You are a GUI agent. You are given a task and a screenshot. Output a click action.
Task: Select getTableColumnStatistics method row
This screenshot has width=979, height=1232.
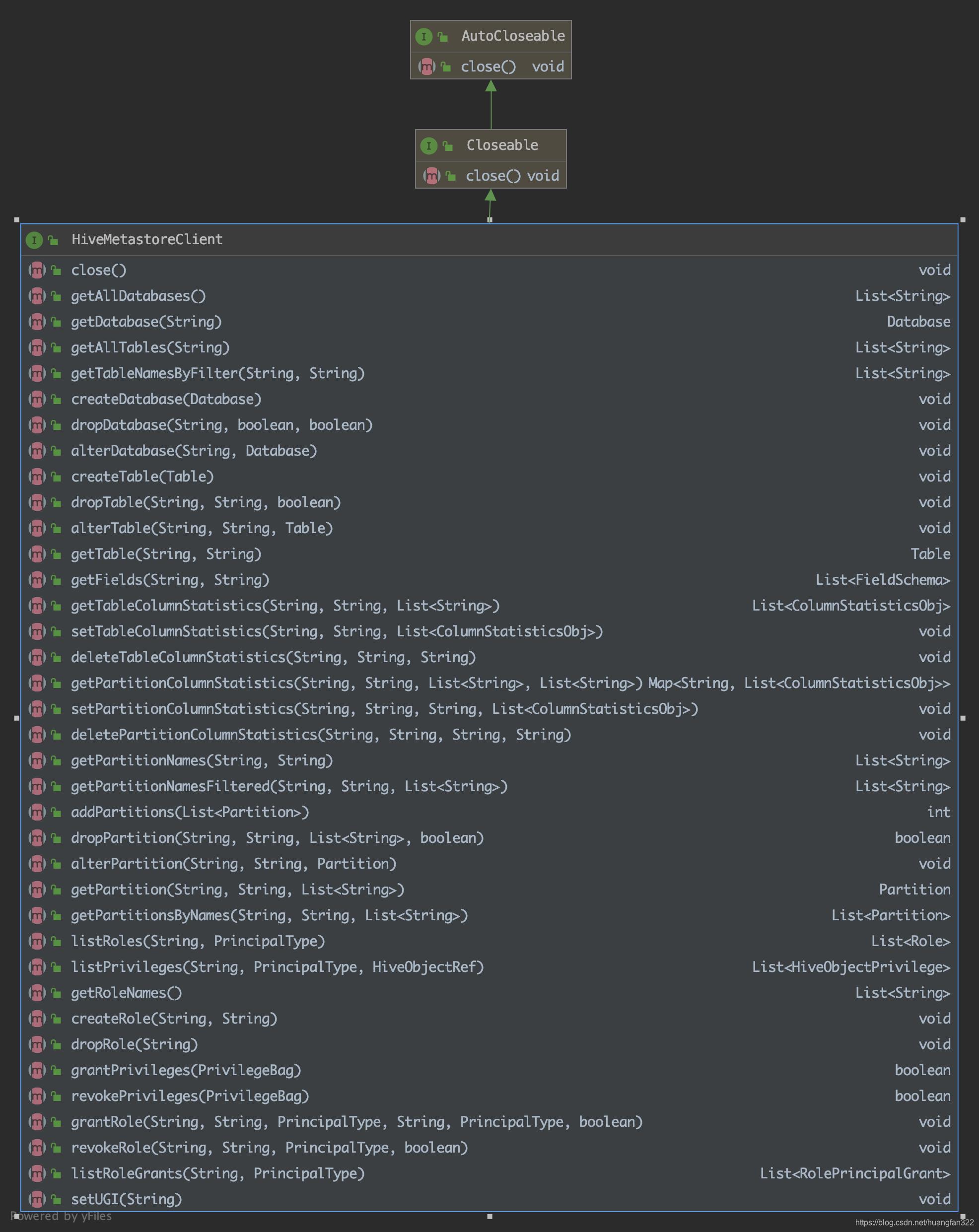click(x=489, y=606)
